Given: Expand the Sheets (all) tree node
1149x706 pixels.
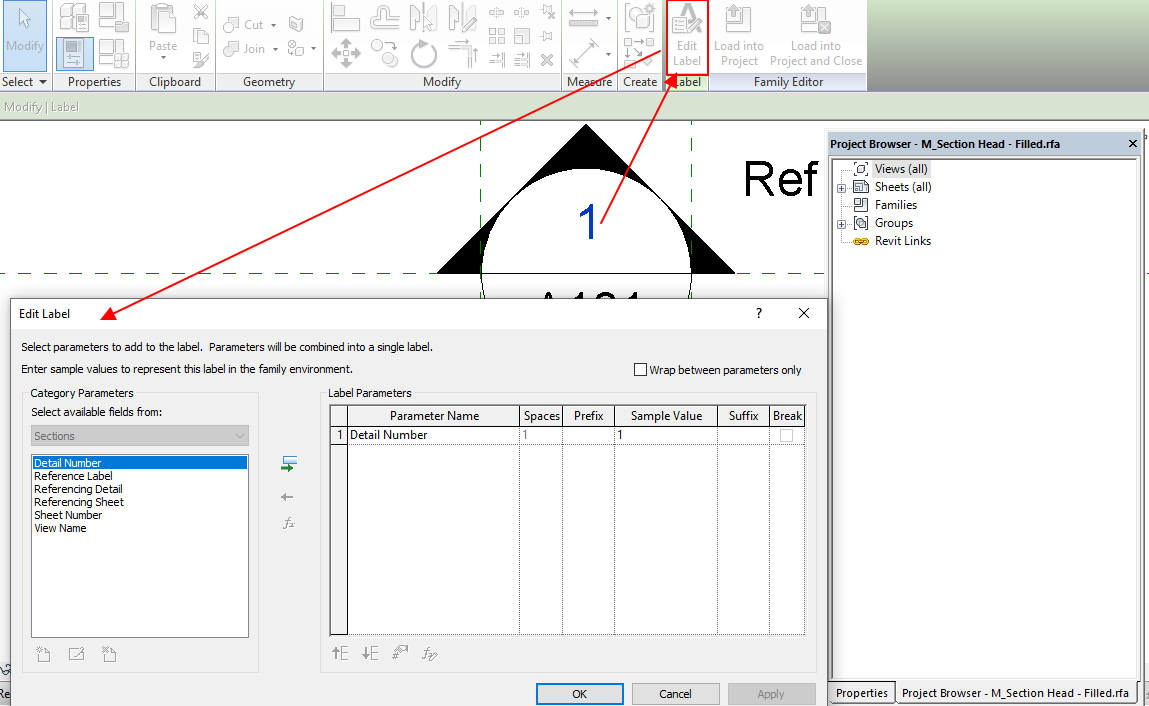Looking at the screenshot, I should [x=841, y=186].
